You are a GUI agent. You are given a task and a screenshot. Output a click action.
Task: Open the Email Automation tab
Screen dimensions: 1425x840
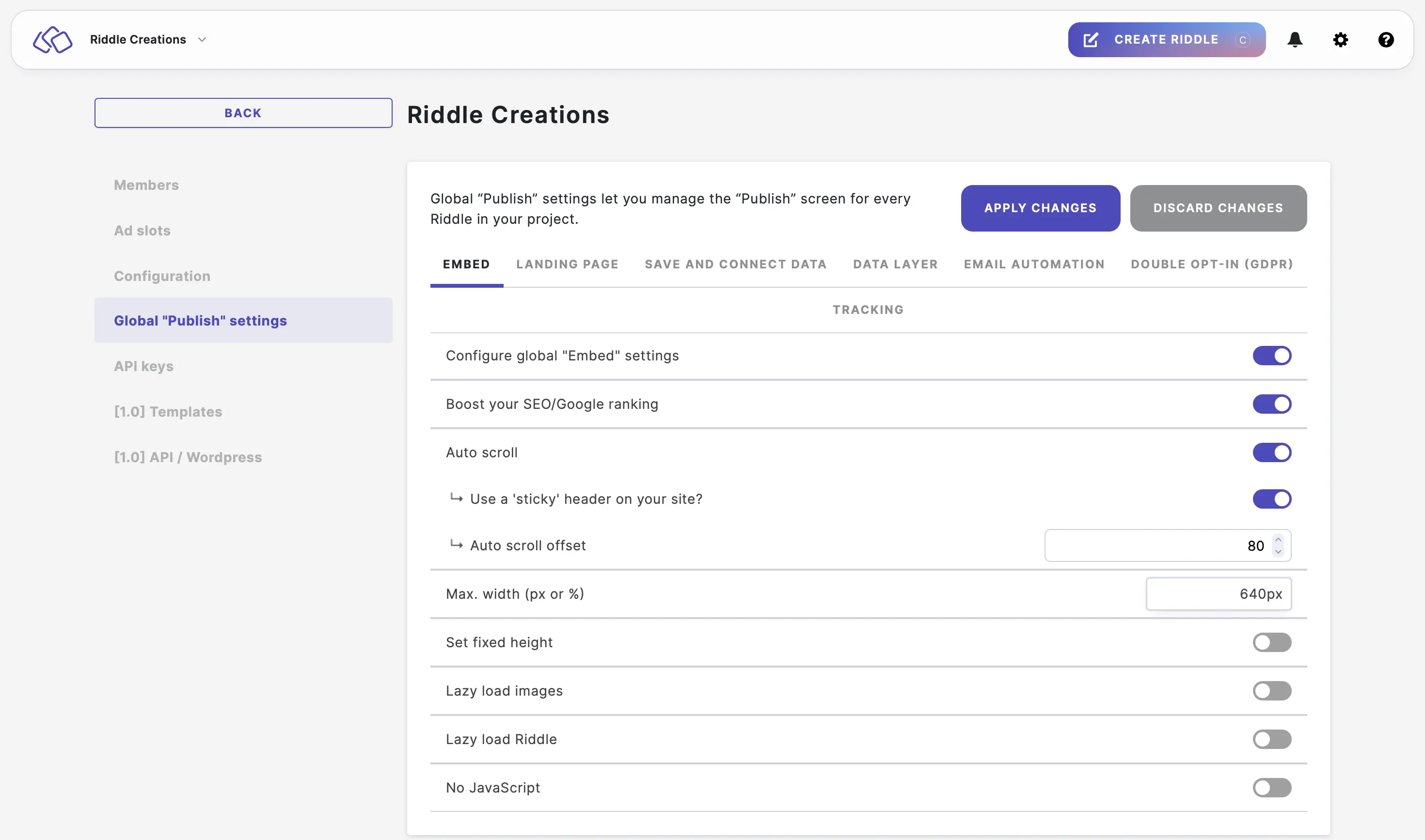pos(1034,264)
